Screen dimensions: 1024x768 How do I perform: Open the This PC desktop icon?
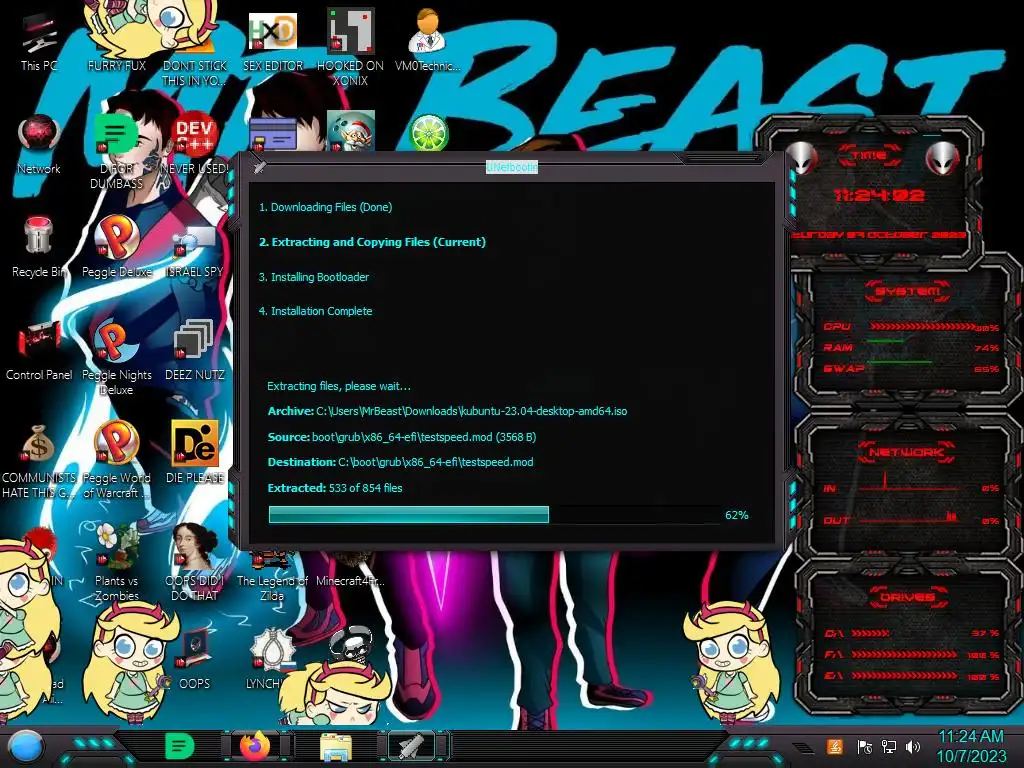pos(39,42)
